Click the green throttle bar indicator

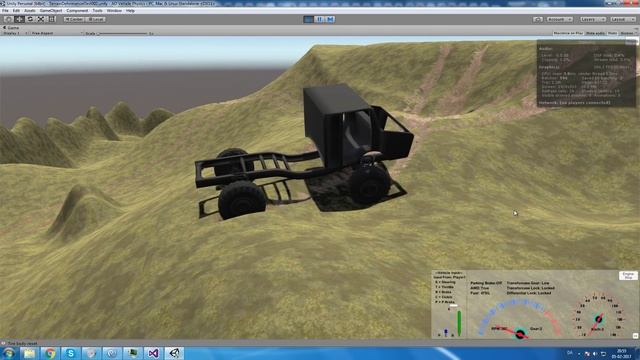click(459, 323)
